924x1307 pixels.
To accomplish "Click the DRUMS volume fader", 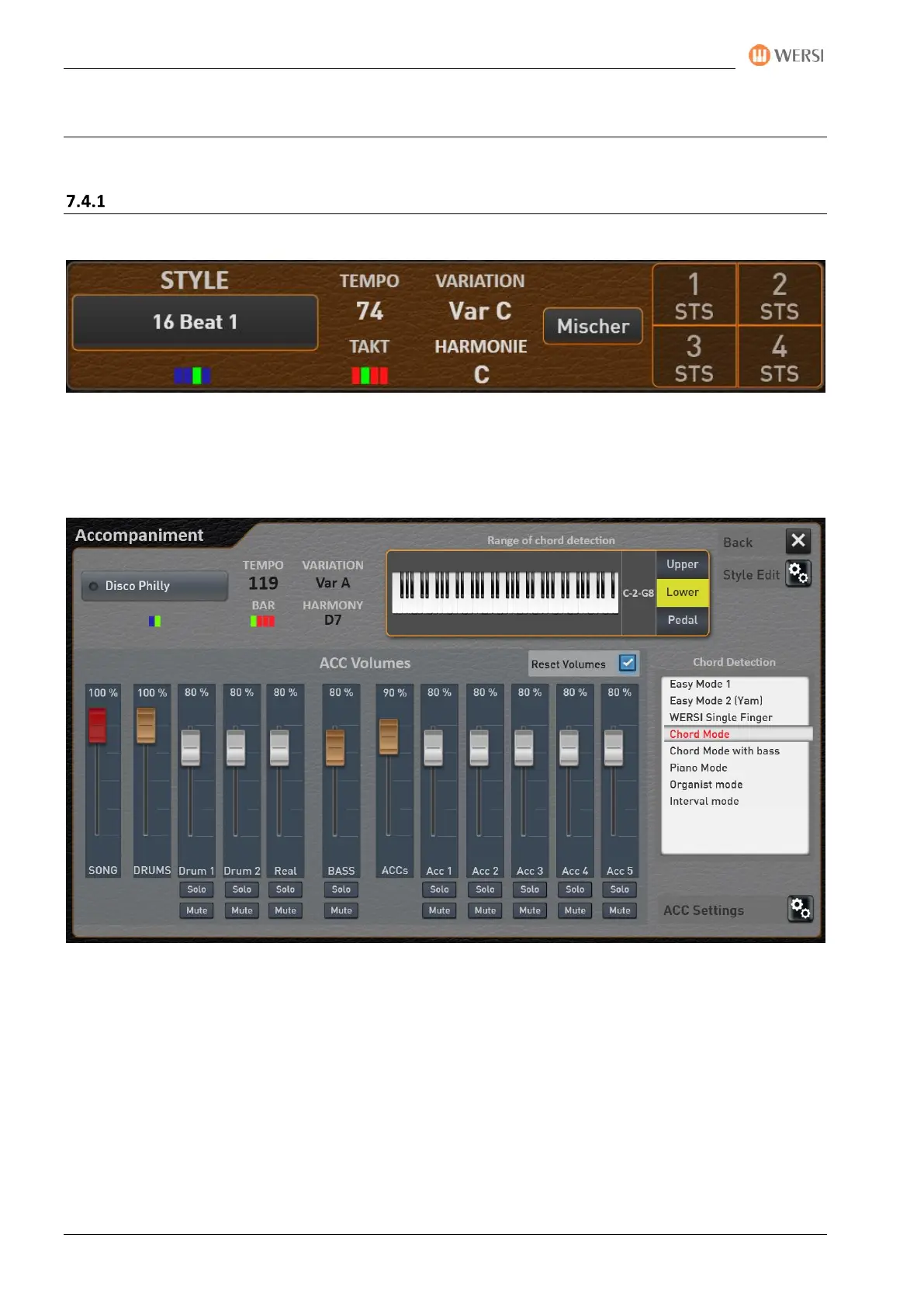I will pos(146,726).
